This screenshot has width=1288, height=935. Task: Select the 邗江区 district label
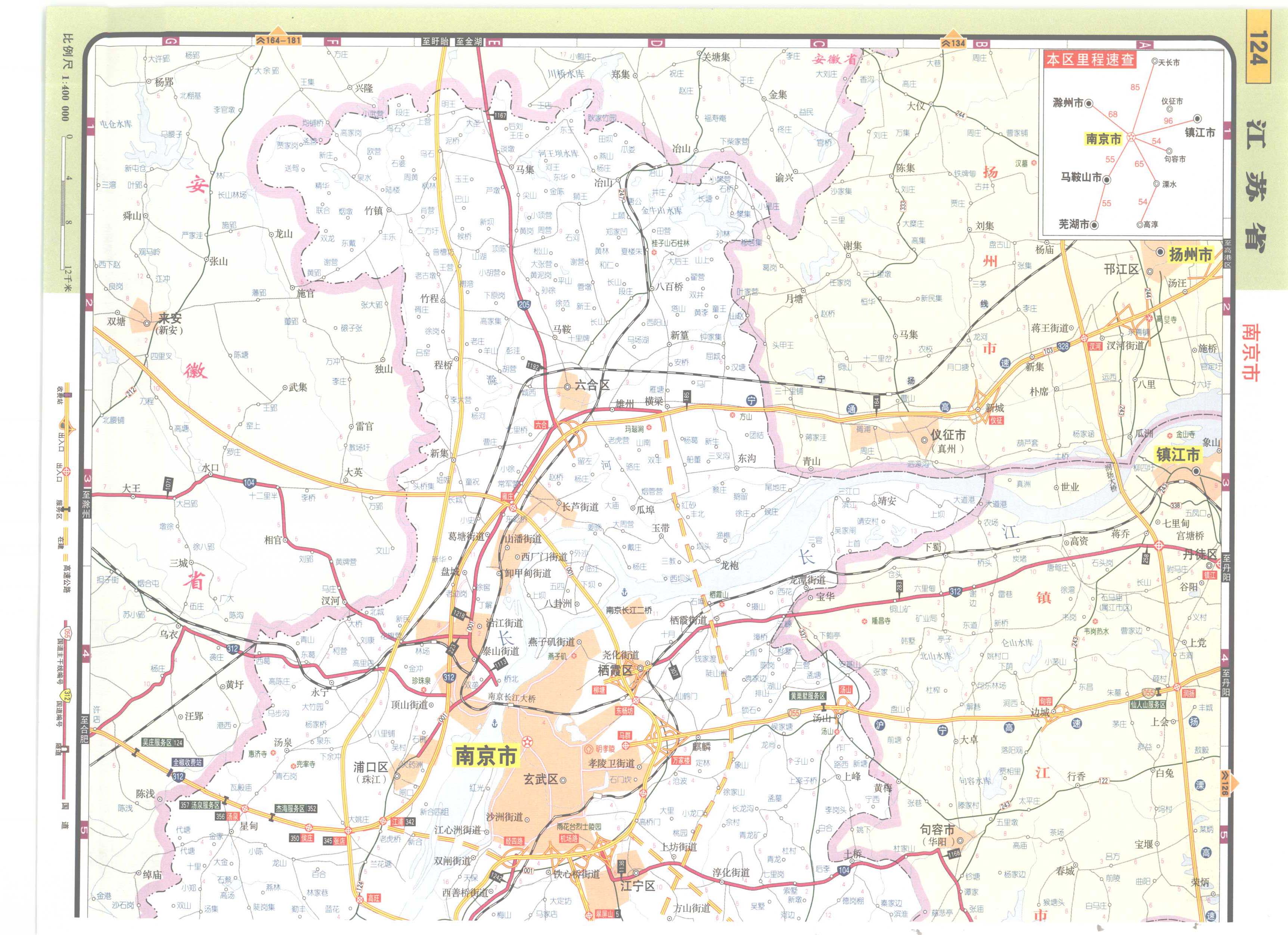click(1121, 270)
